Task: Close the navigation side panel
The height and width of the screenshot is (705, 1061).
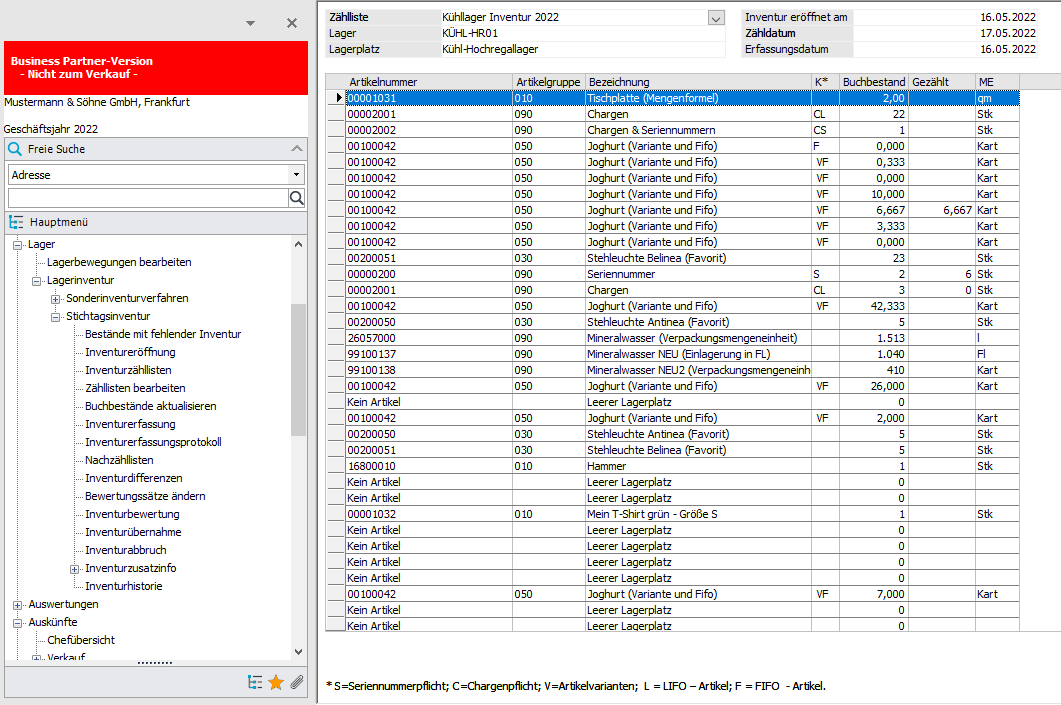Action: (x=292, y=23)
